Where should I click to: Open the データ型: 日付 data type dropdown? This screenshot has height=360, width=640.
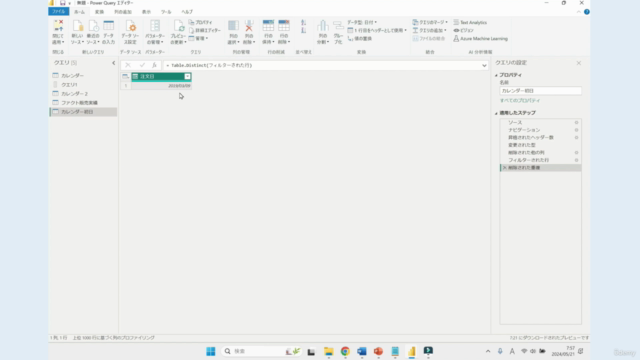[362, 22]
